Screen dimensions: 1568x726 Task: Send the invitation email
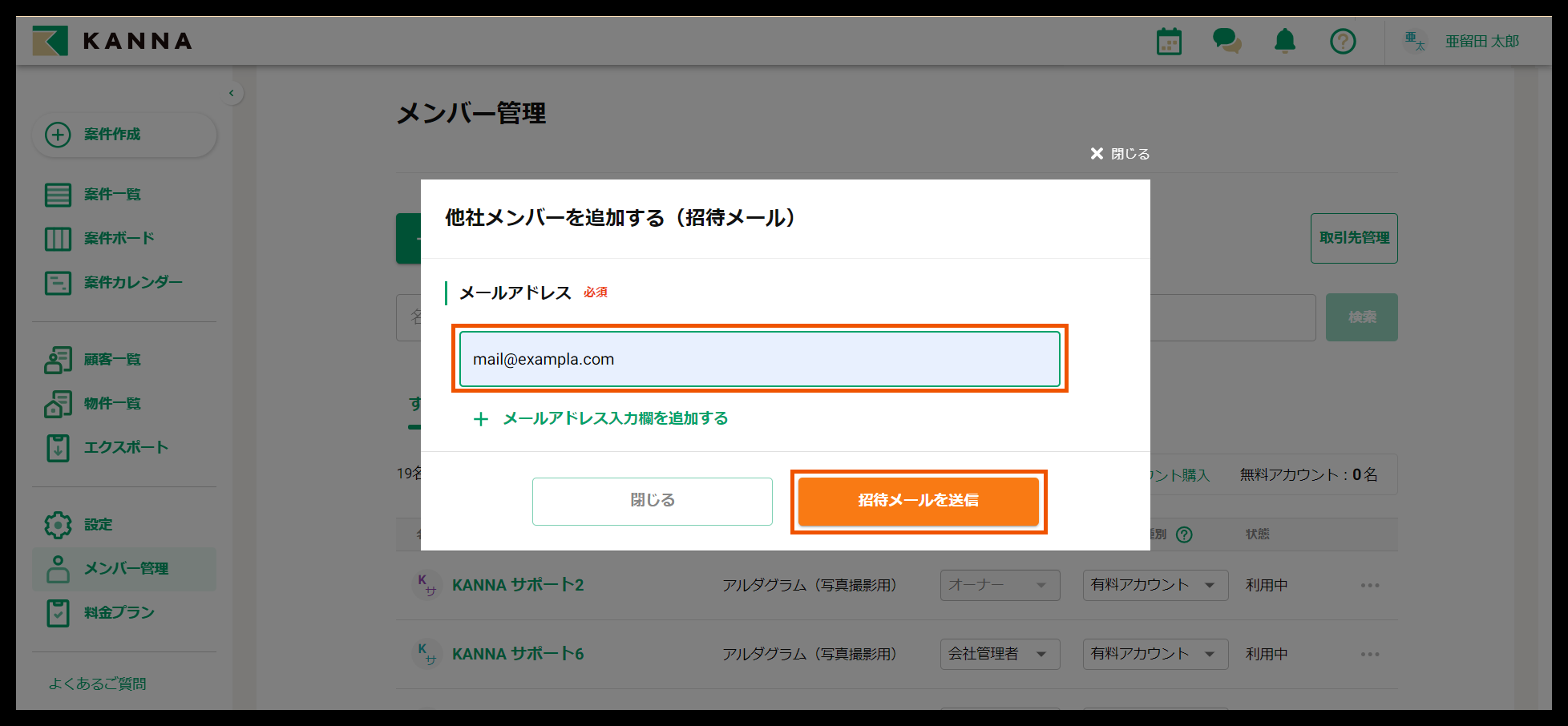[x=918, y=501]
